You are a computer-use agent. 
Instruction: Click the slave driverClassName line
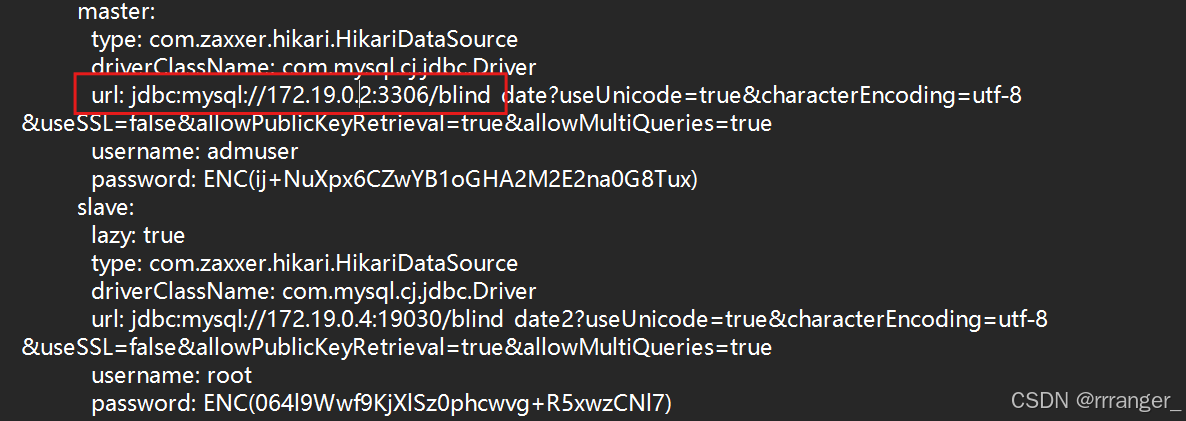pos(314,291)
